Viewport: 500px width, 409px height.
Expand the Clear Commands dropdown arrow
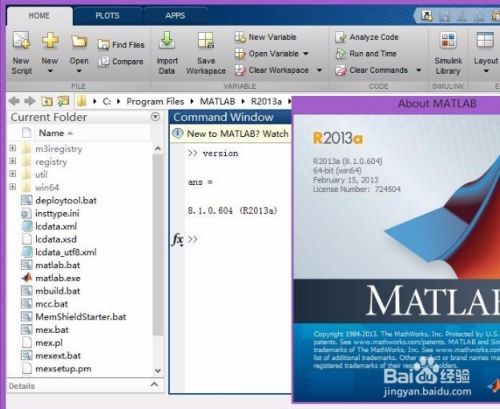(419, 70)
